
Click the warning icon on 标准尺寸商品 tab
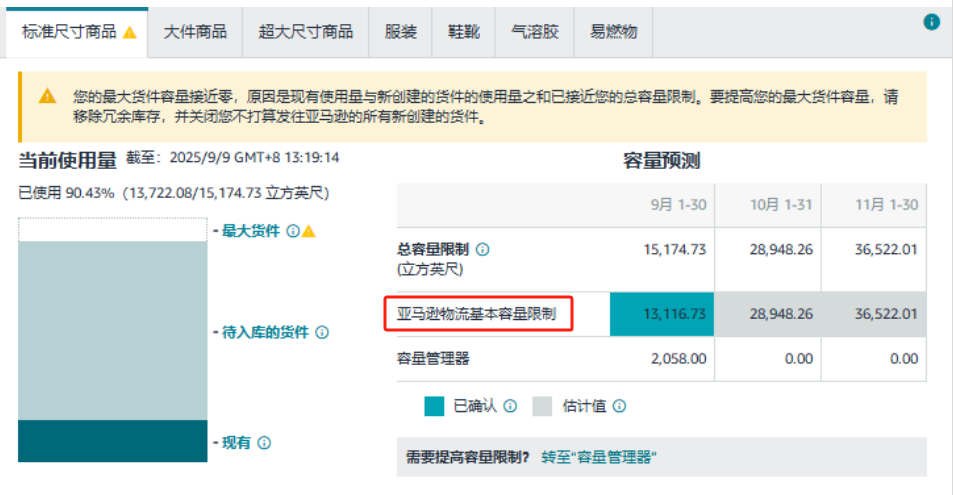pos(129,32)
